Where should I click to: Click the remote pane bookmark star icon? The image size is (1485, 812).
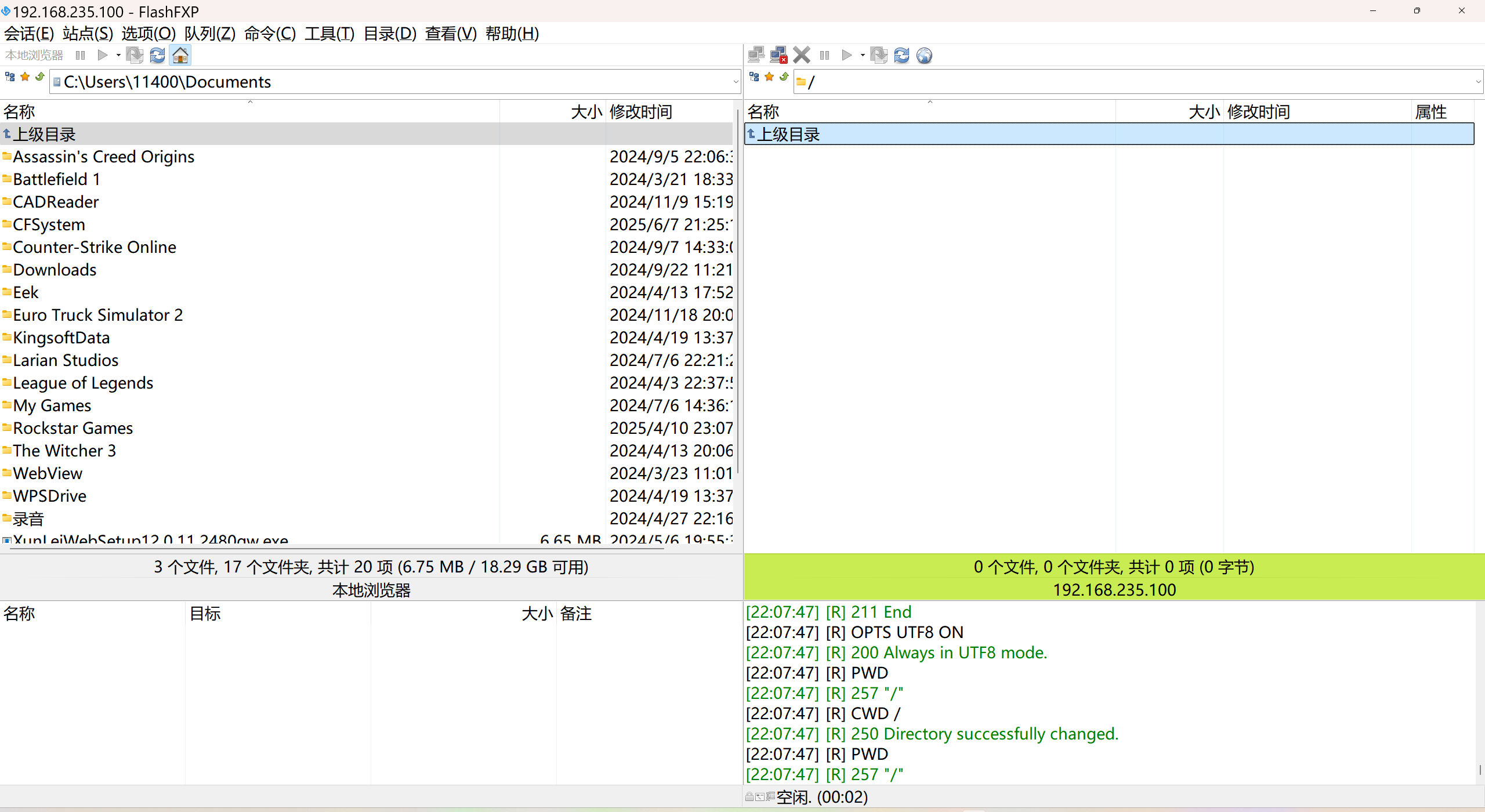pos(769,77)
